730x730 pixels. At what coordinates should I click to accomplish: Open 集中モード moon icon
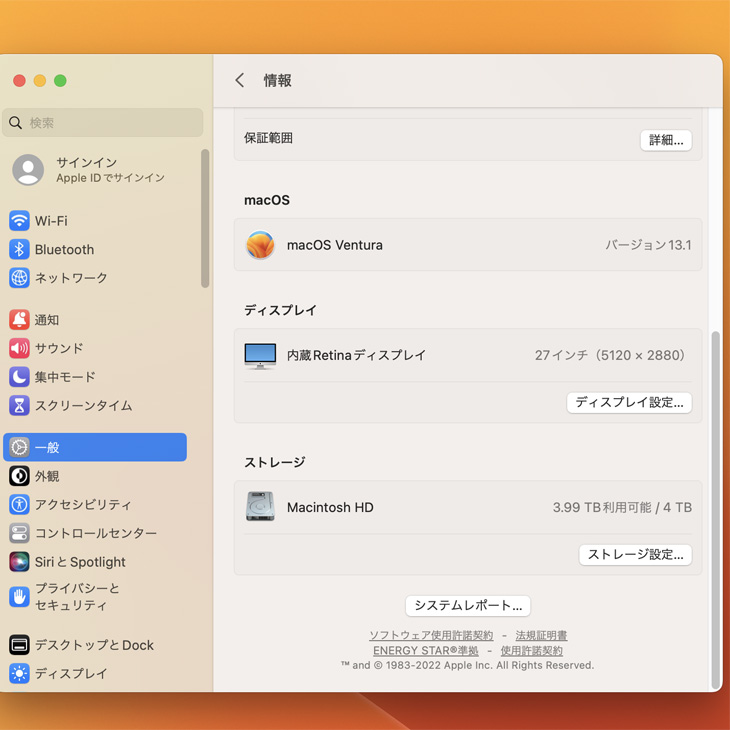coord(19,377)
